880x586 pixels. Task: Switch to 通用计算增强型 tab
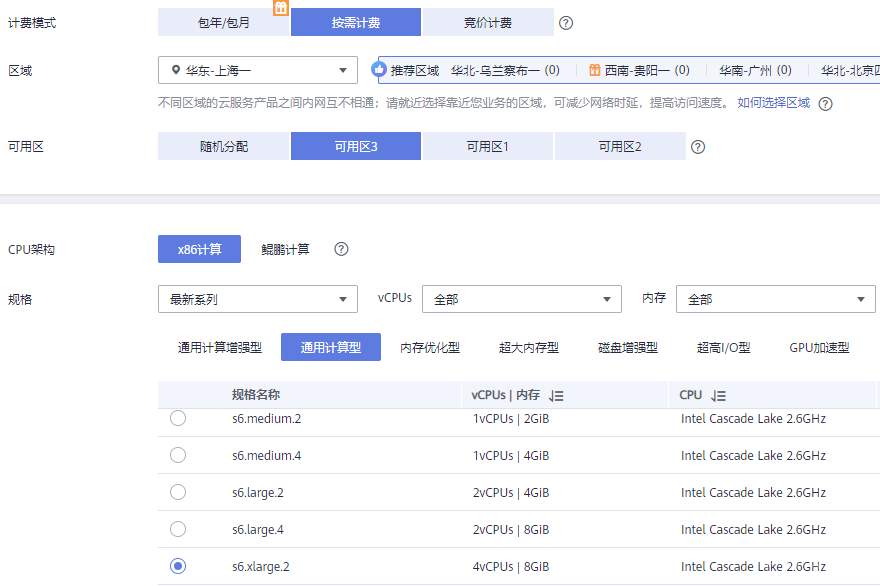click(x=219, y=347)
